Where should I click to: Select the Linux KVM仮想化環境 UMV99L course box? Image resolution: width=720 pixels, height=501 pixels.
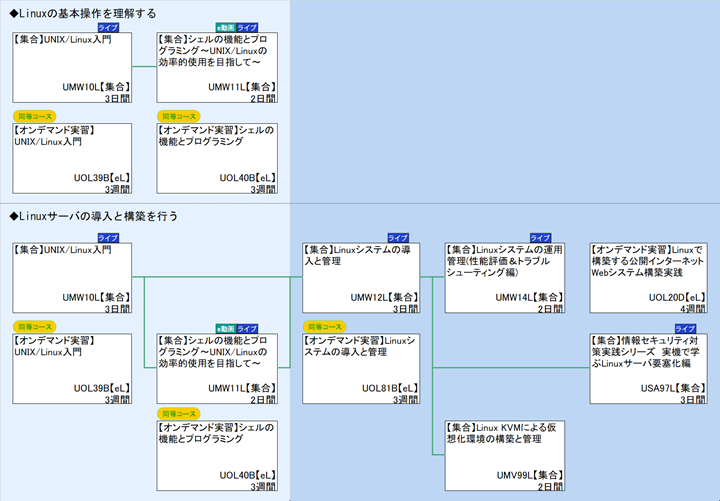click(505, 455)
